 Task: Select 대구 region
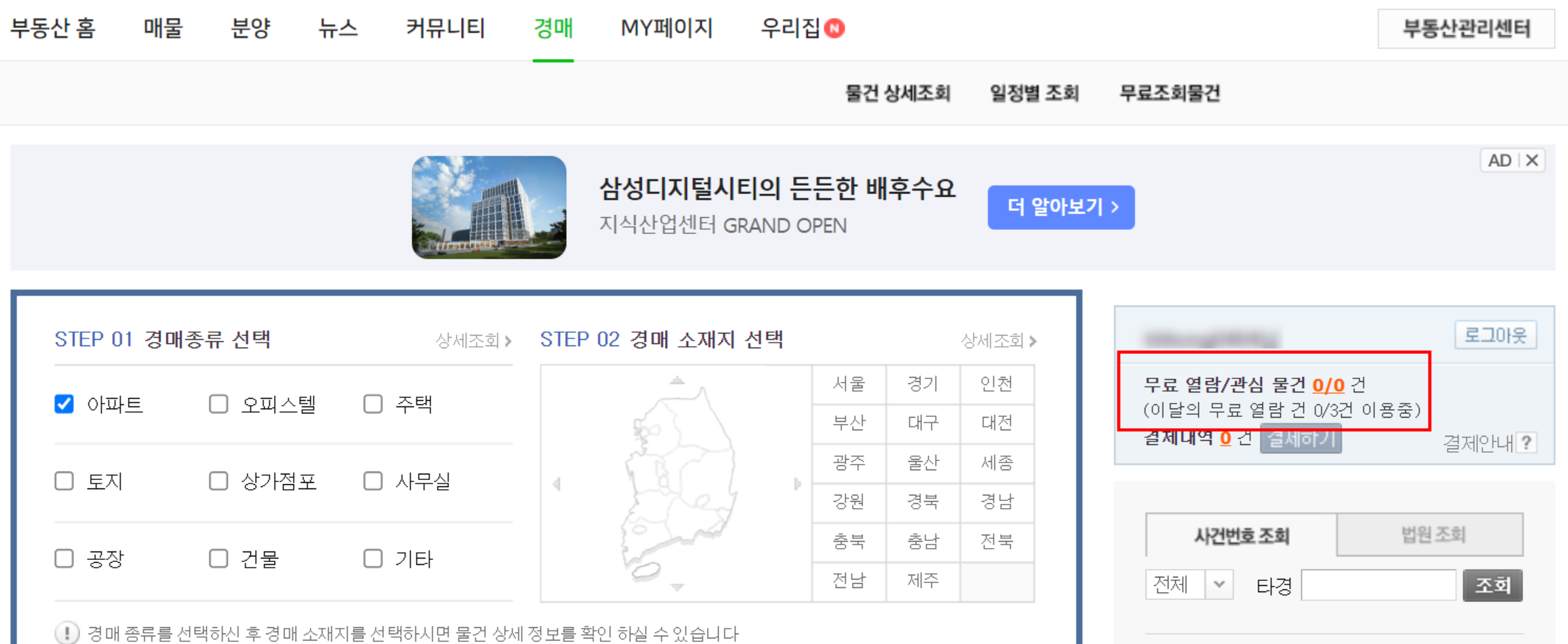pos(923,423)
